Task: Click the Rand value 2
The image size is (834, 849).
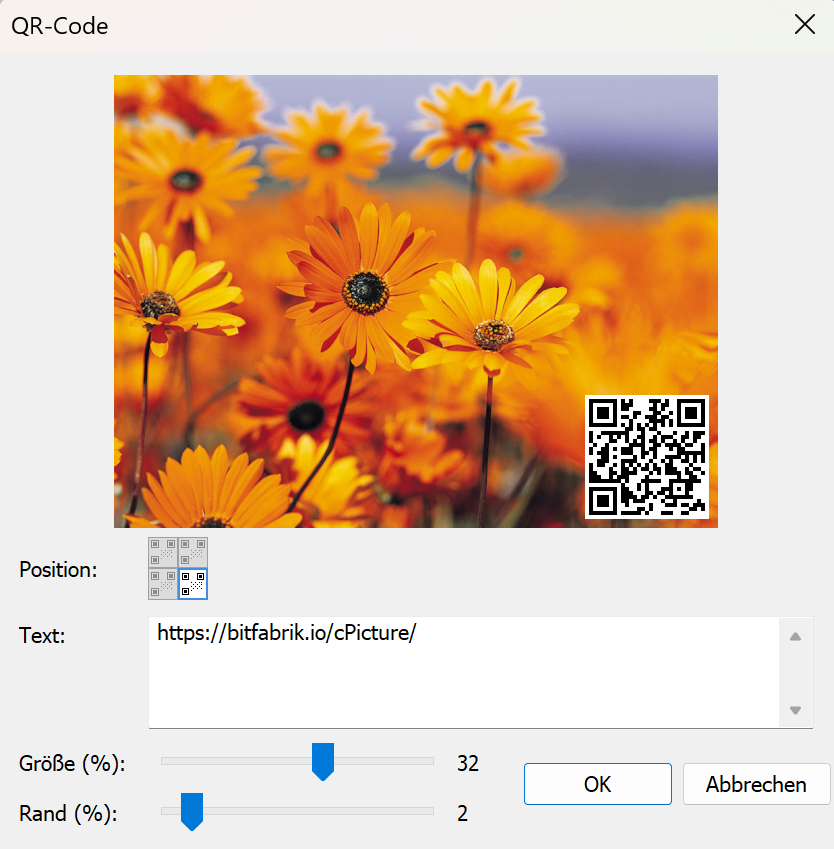Action: (463, 814)
